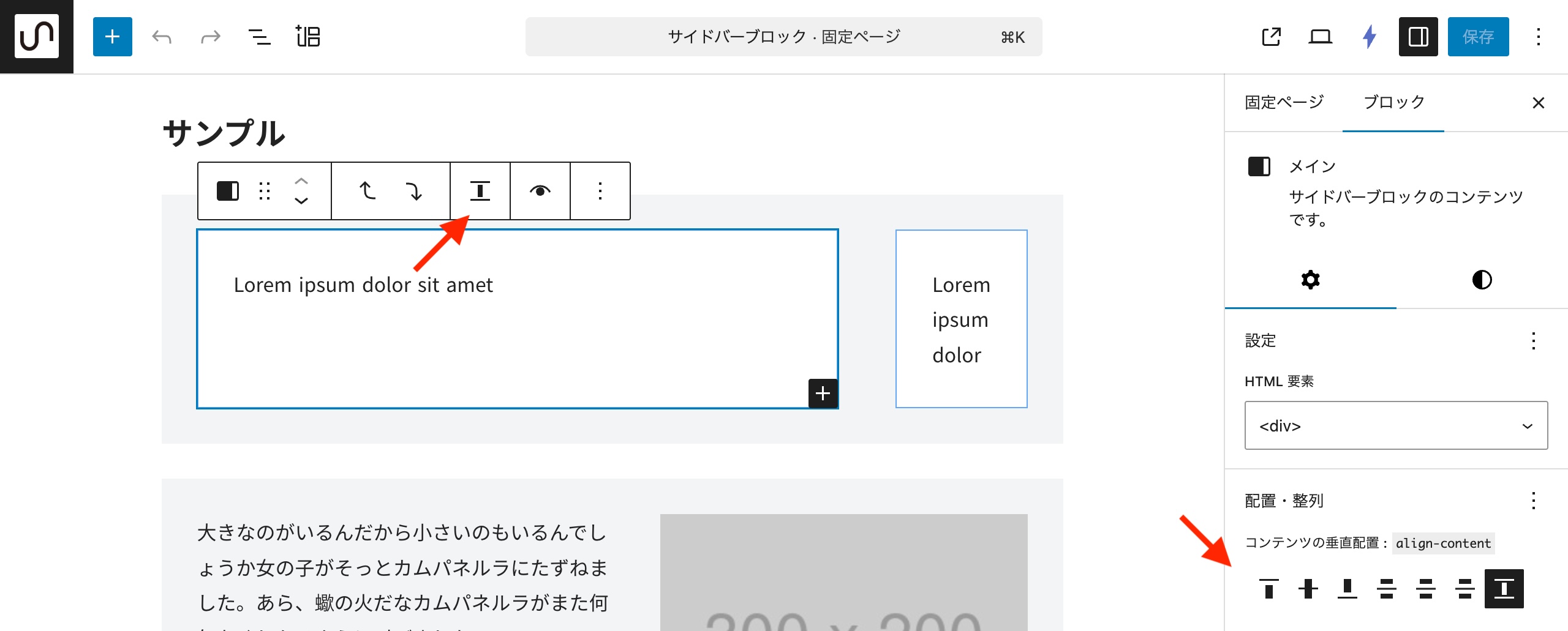
Task: Click the blue block inserter plus button
Action: coord(112,37)
